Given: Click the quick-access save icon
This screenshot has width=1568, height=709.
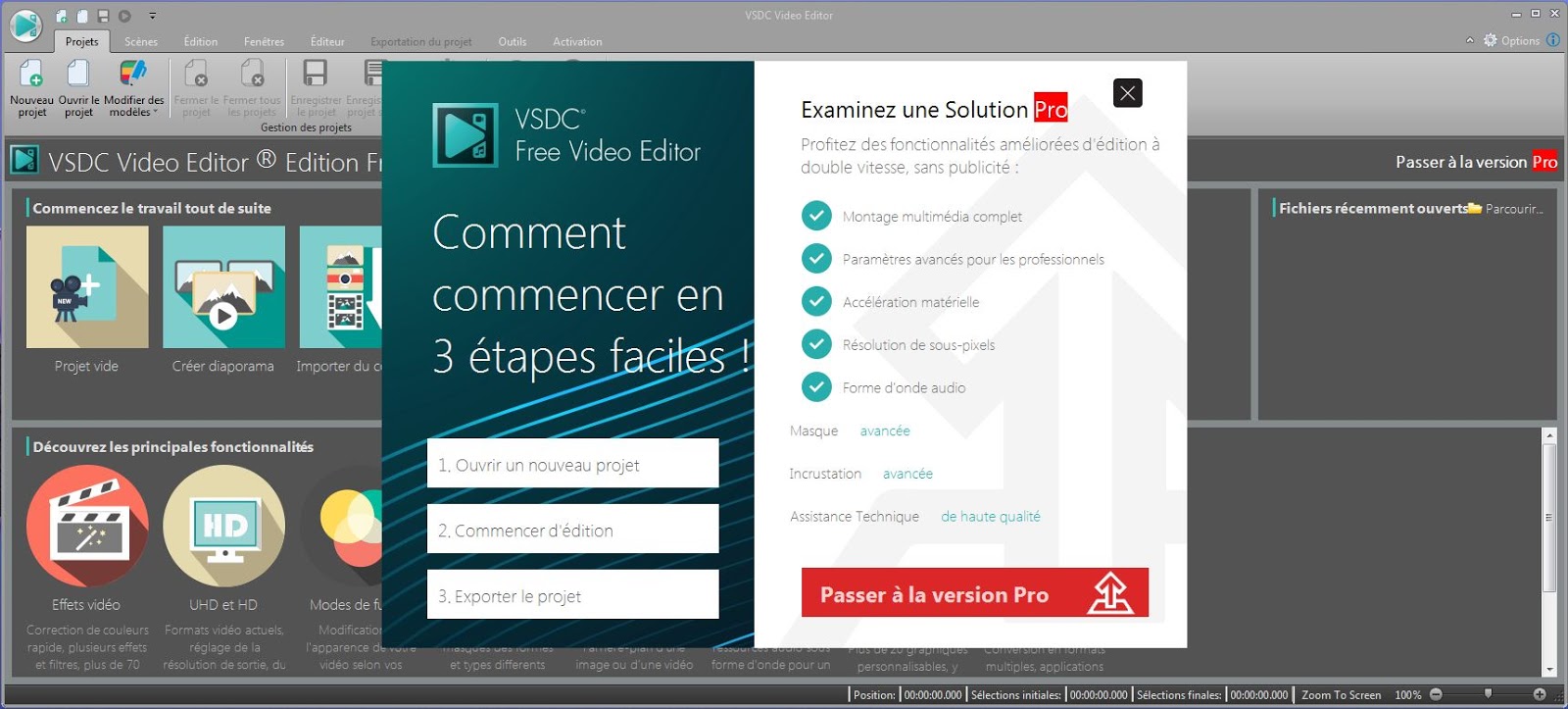Looking at the screenshot, I should coord(103,16).
